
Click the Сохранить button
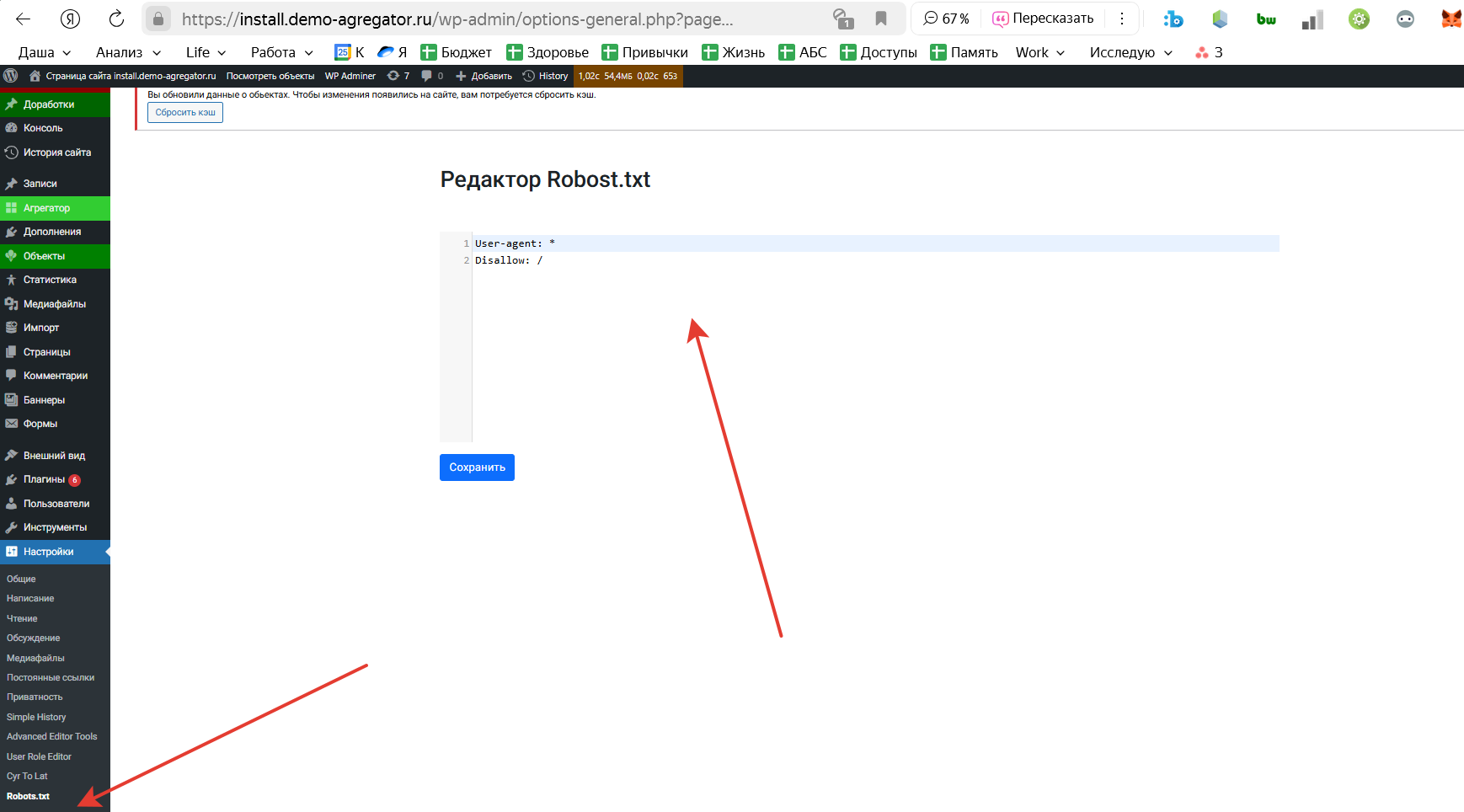[477, 467]
